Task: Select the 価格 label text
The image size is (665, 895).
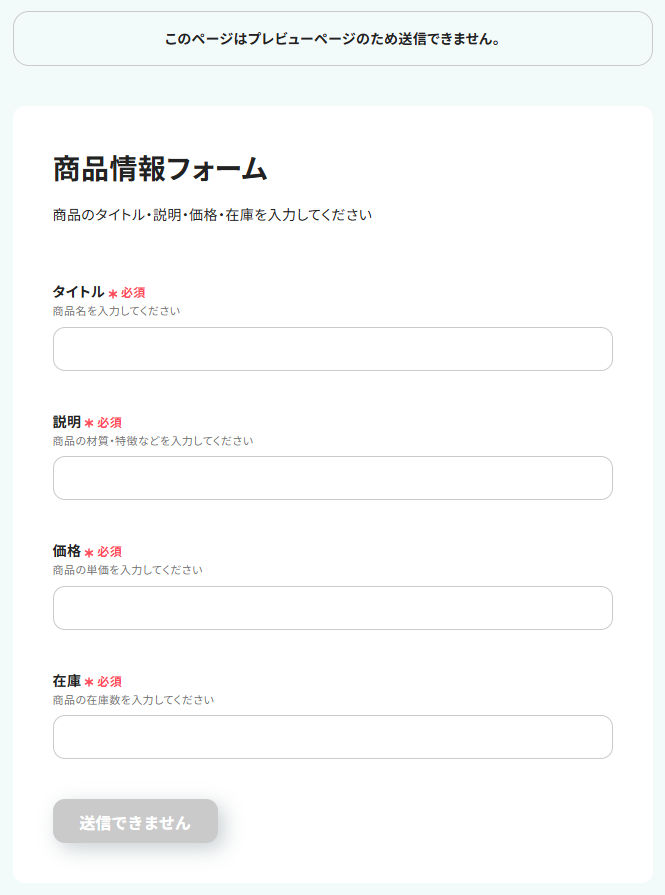Action: click(66, 551)
